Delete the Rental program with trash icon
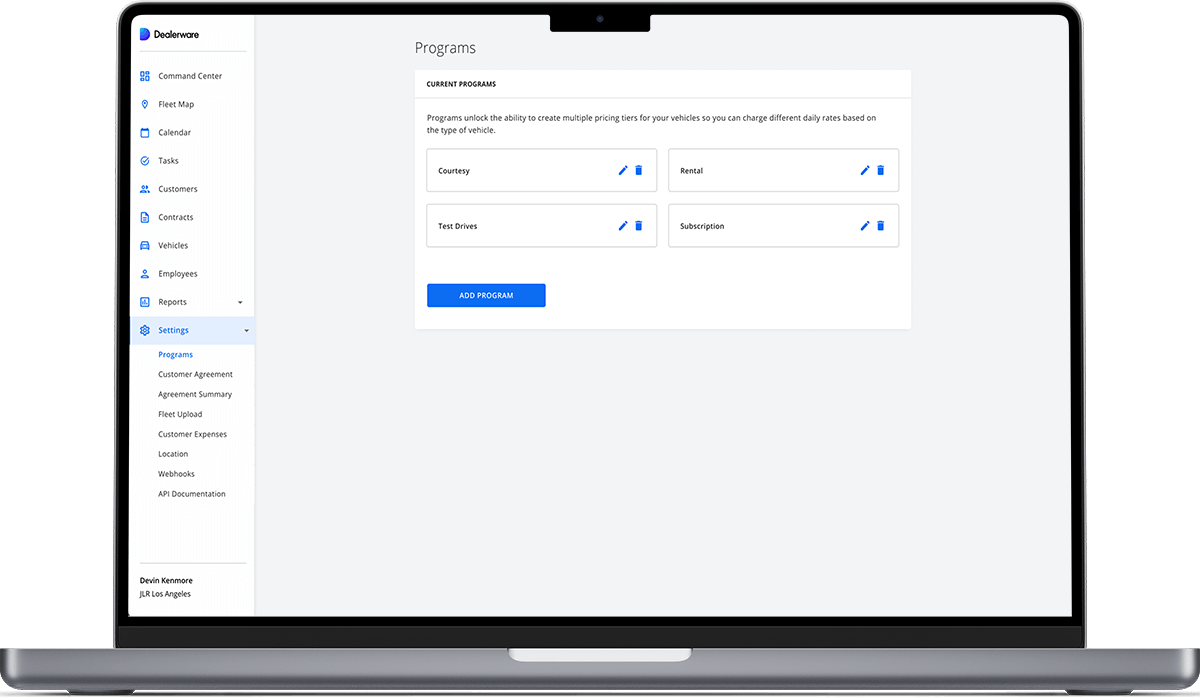 [881, 170]
